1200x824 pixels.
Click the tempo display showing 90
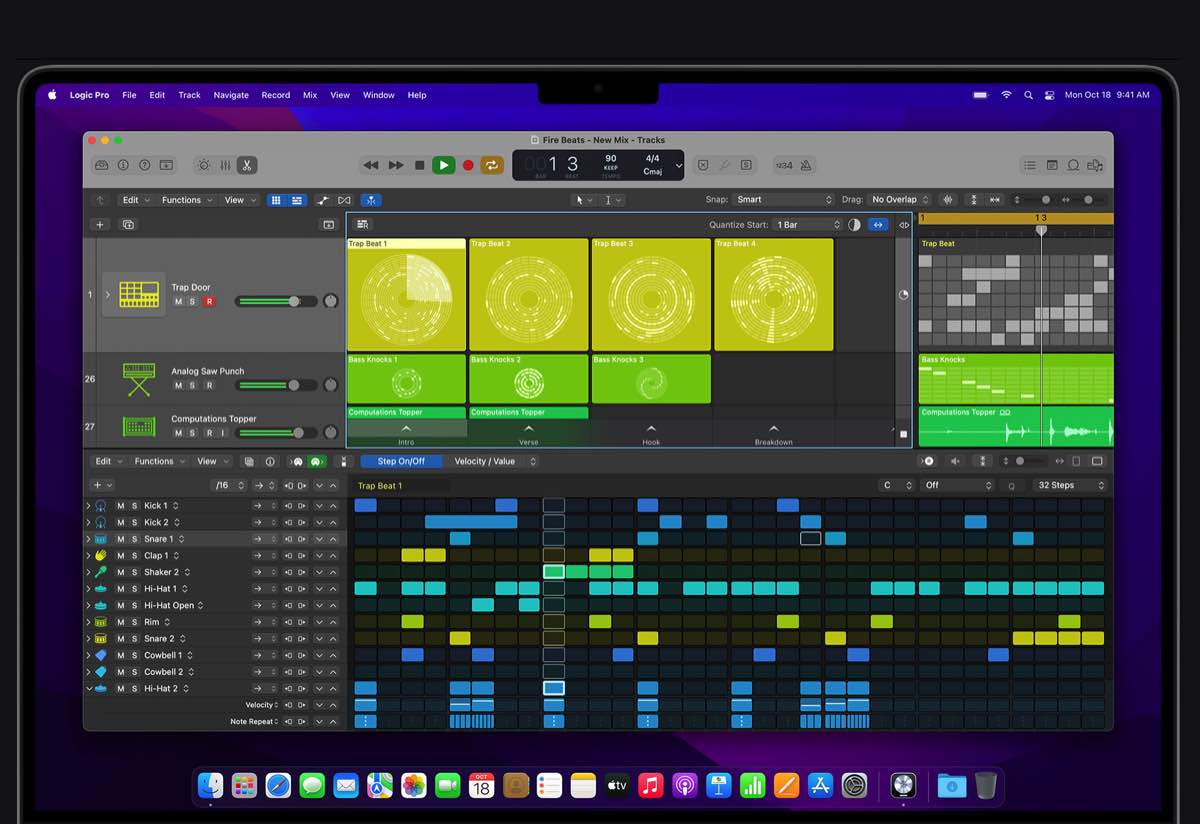611,158
